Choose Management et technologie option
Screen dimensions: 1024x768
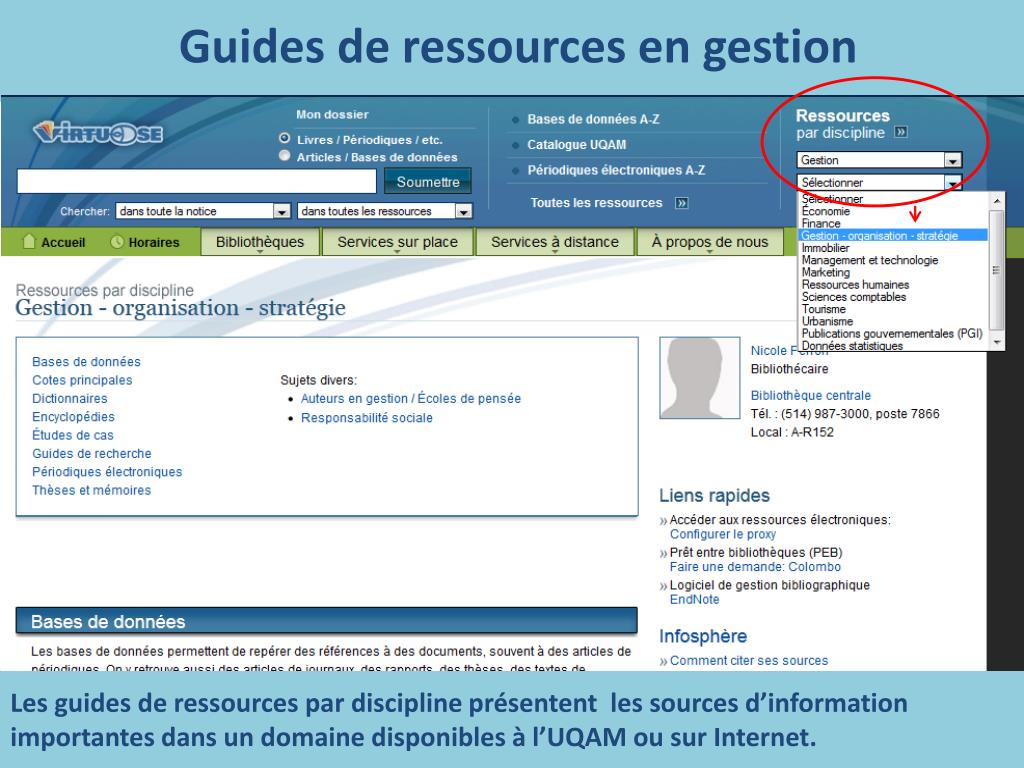point(870,260)
